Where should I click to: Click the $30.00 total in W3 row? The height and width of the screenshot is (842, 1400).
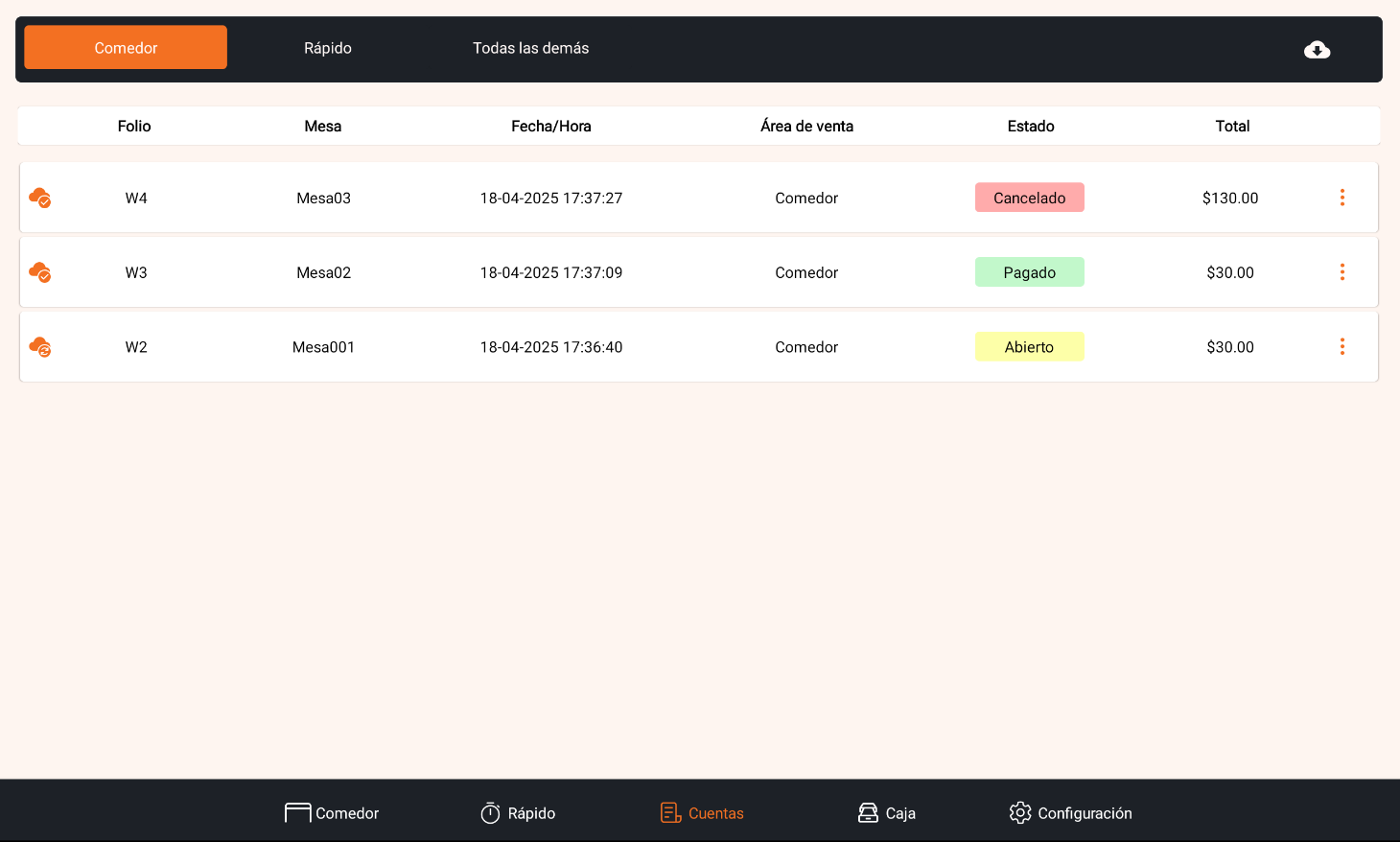(x=1230, y=273)
